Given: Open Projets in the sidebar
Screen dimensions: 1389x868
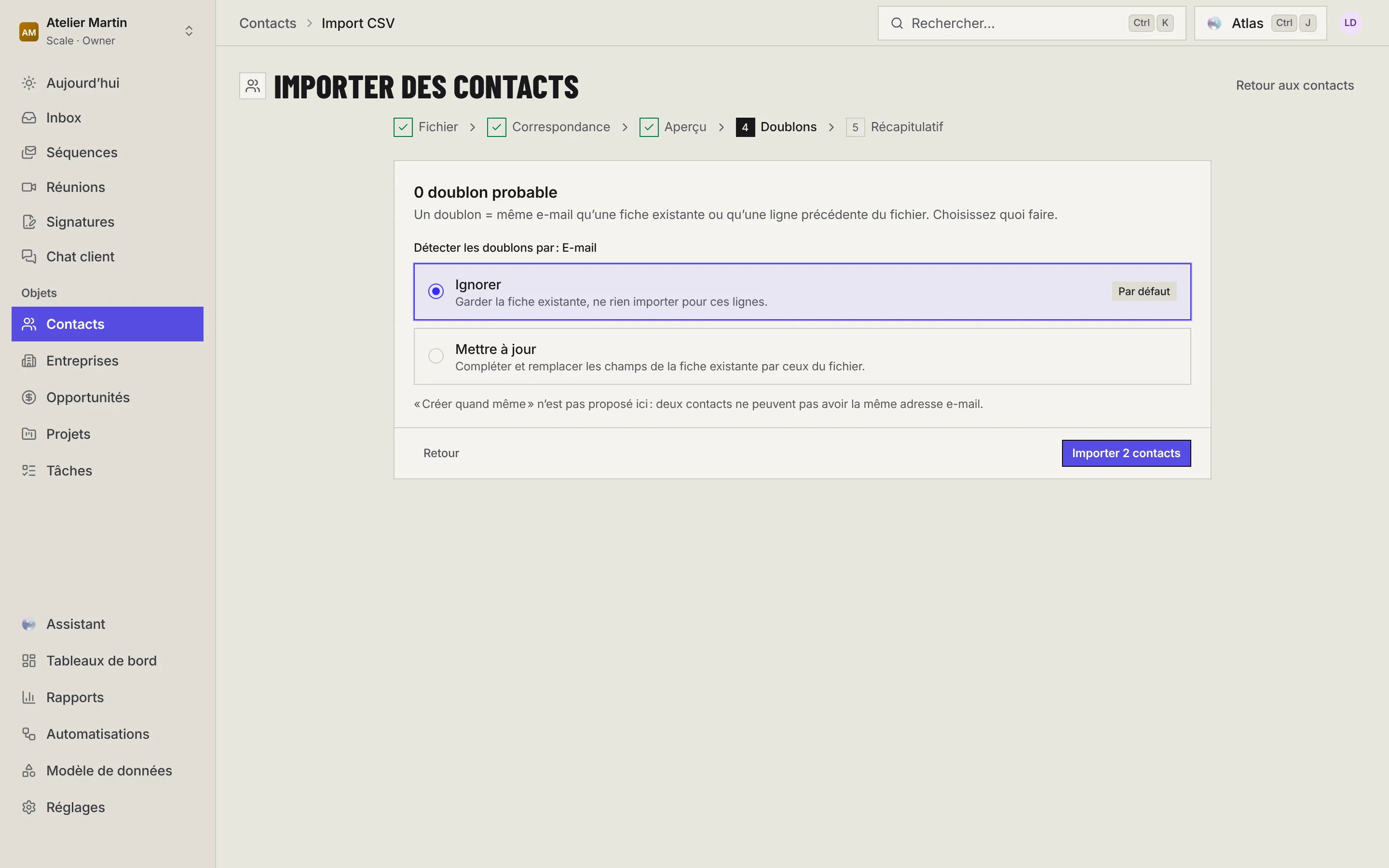Looking at the screenshot, I should (108, 434).
